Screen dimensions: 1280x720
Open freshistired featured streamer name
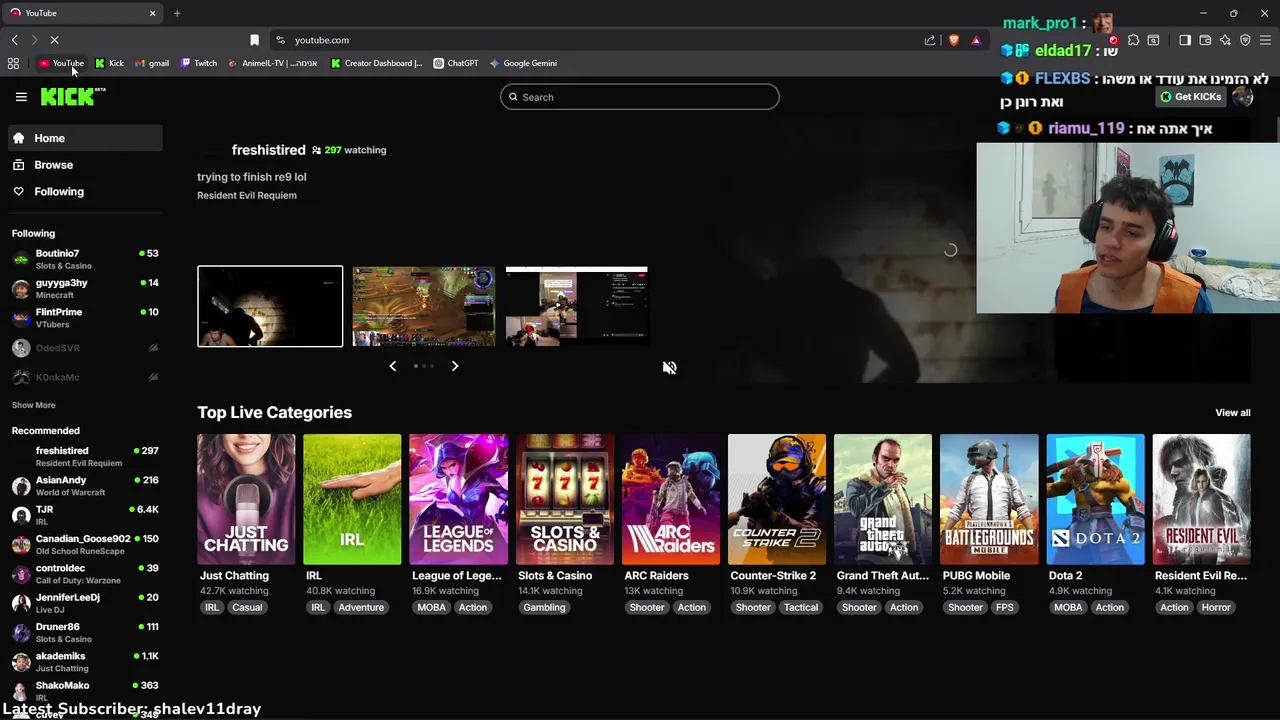point(268,150)
